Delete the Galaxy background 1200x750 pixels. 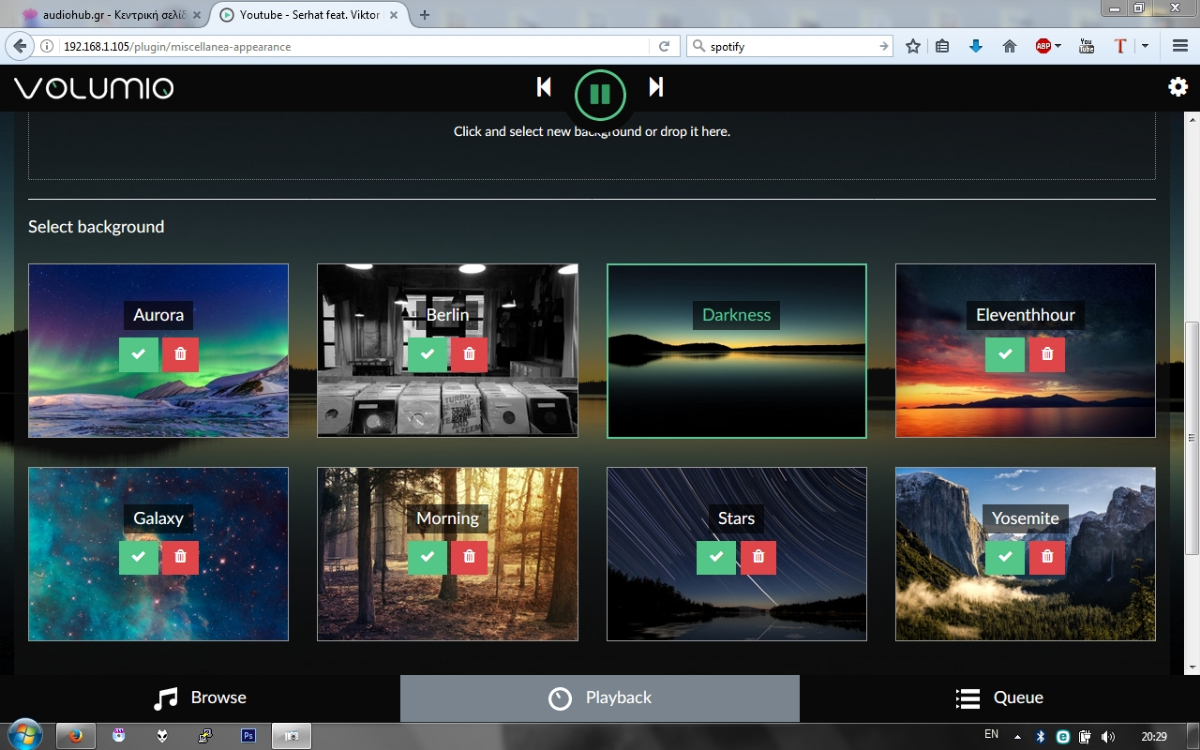tap(180, 557)
